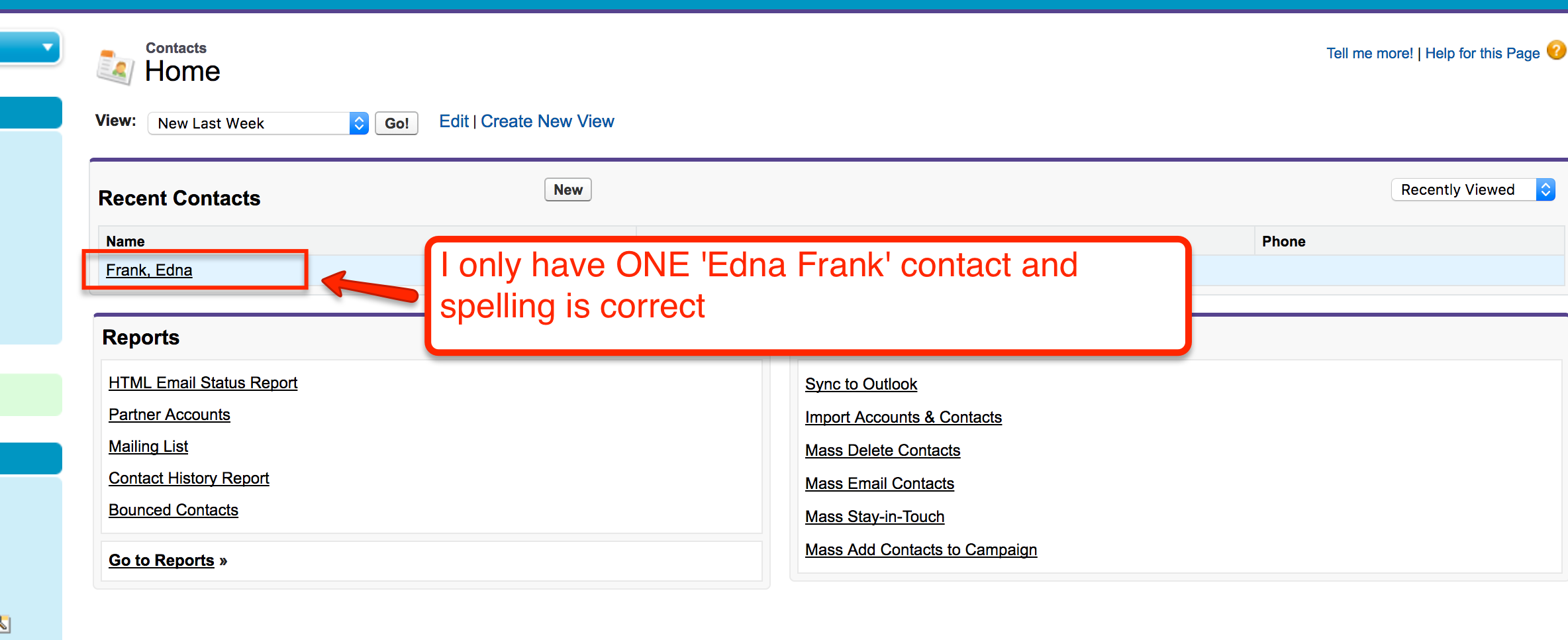This screenshot has width=1568, height=640.
Task: Click the Edit view link
Action: 454,122
